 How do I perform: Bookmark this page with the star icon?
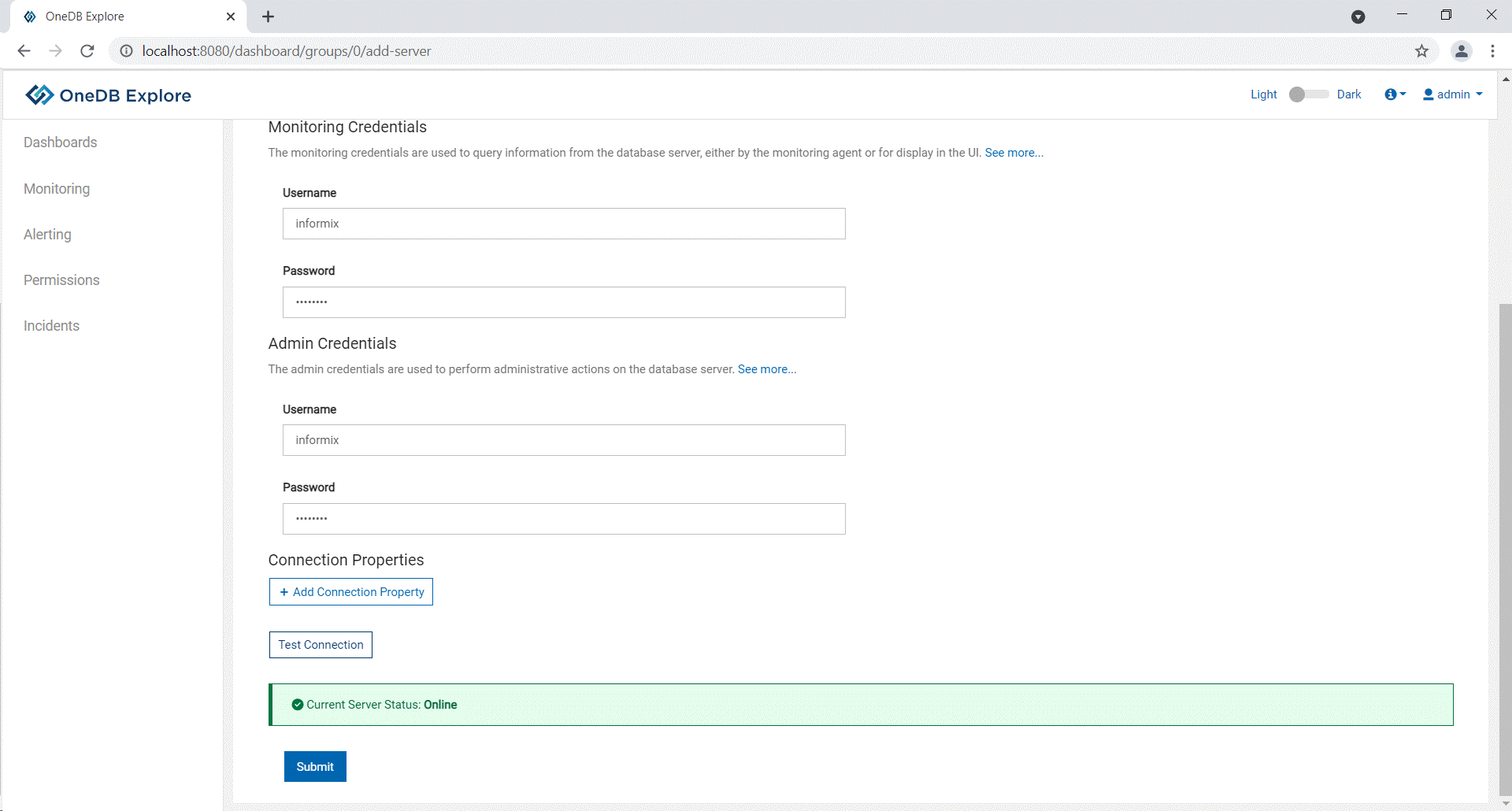point(1421,51)
